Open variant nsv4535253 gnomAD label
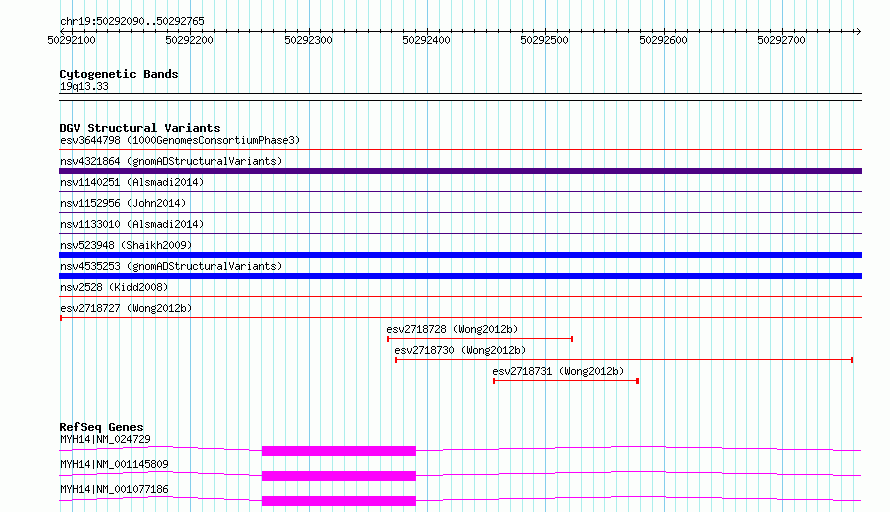Viewport: 890px width, 512px height. click(171, 266)
